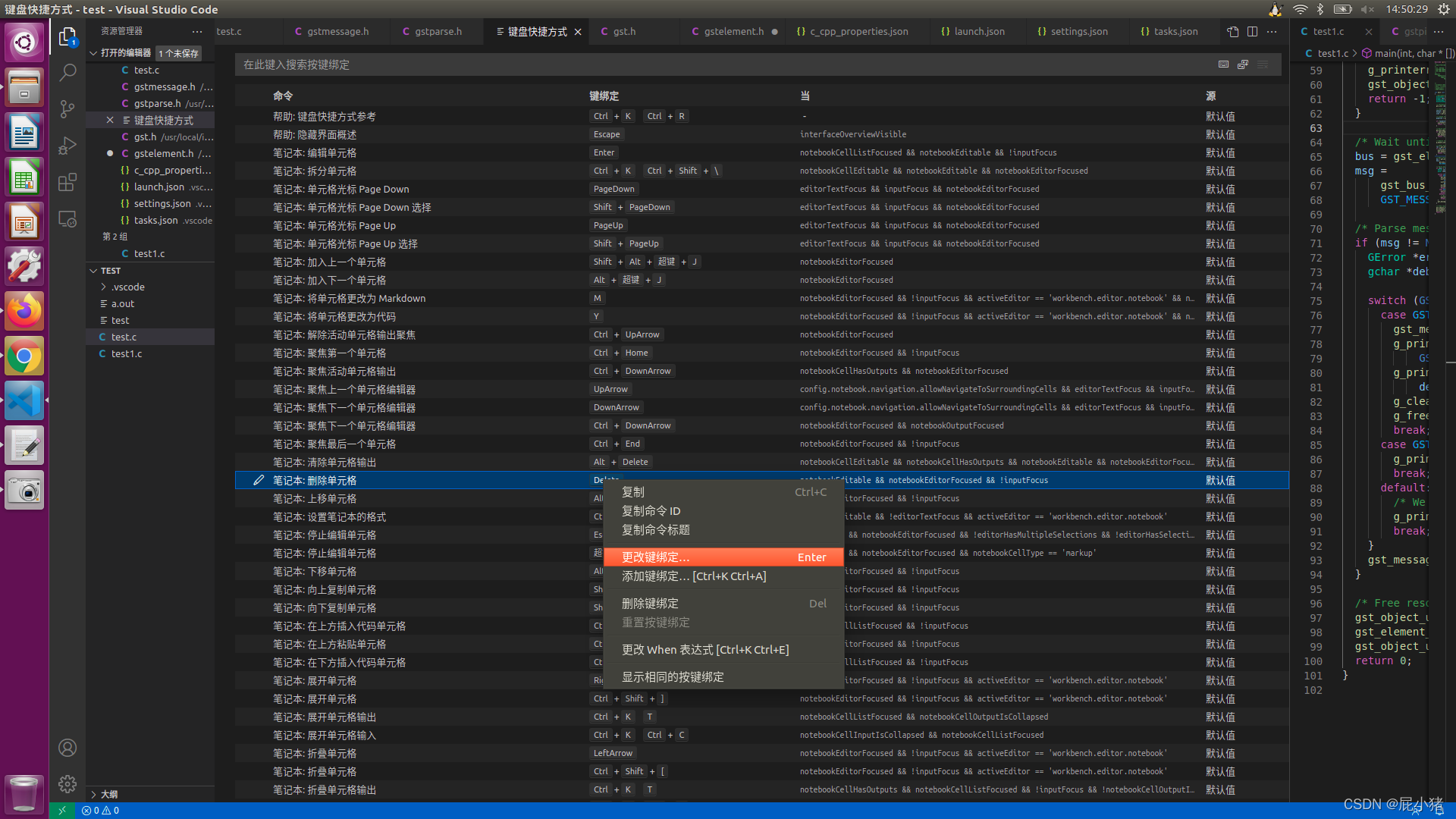Click the main(int, char * []) breadcrumb
Screen dimensions: 1456x819
[x=1408, y=53]
